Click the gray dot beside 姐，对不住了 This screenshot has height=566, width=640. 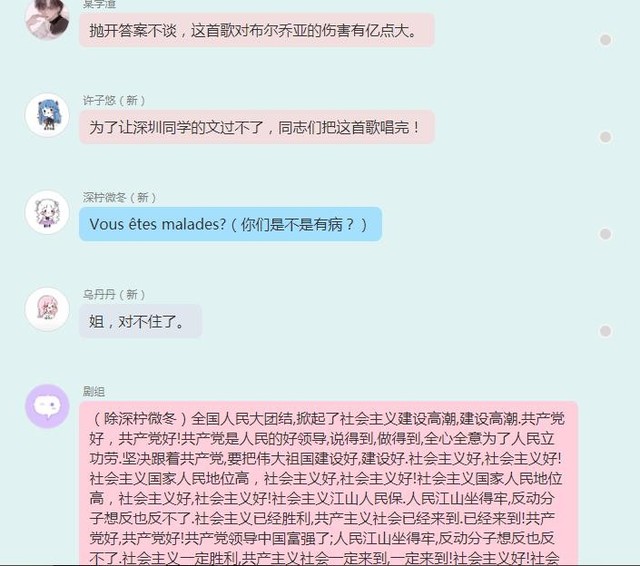pyautogui.click(x=605, y=331)
